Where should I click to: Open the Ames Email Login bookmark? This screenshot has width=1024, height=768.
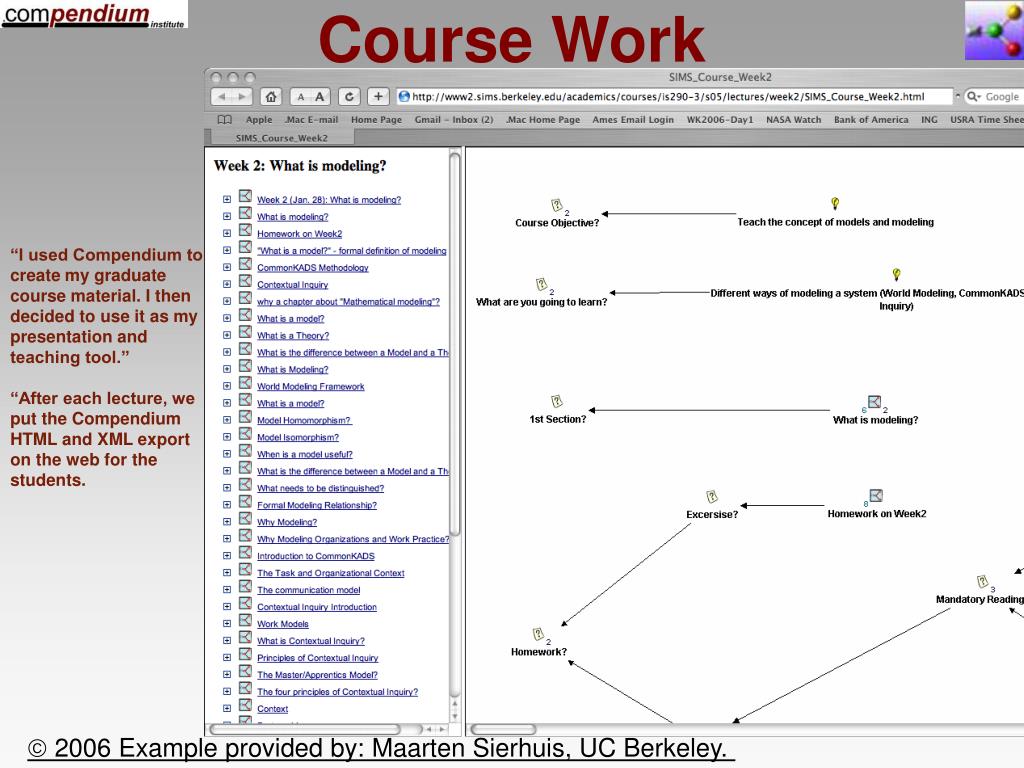pyautogui.click(x=633, y=120)
